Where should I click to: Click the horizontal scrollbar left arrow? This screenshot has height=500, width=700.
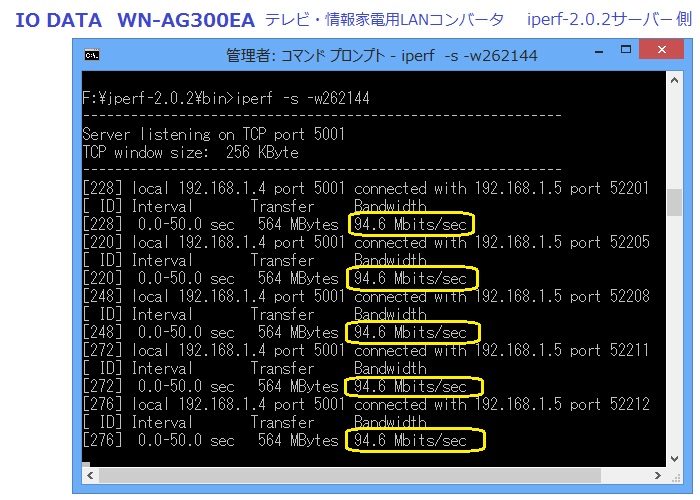(90, 475)
